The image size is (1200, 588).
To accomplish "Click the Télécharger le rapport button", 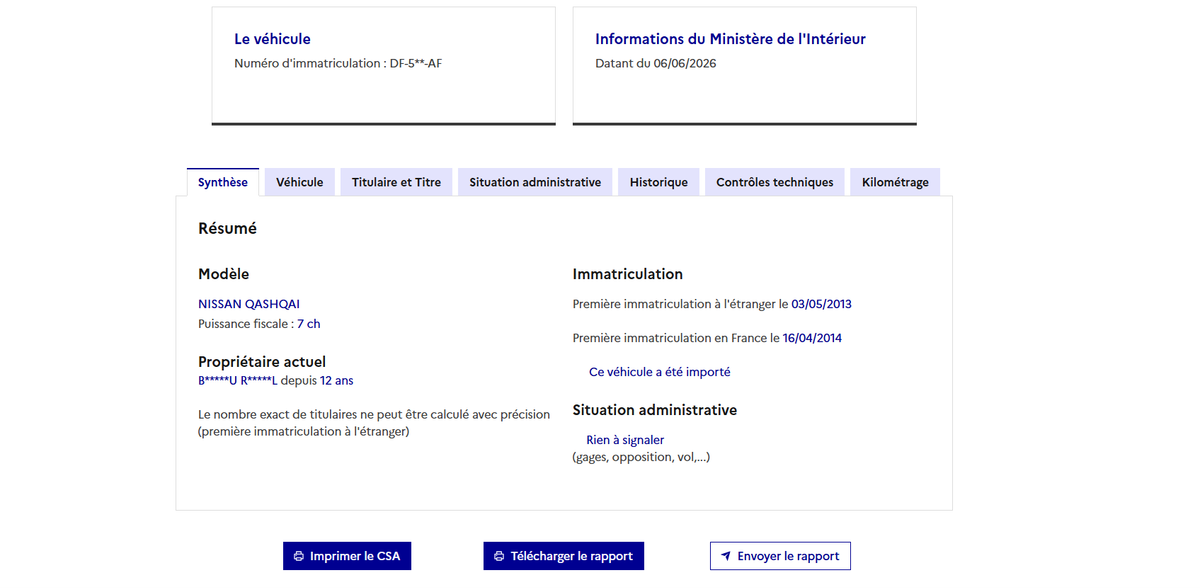I will [x=564, y=556].
